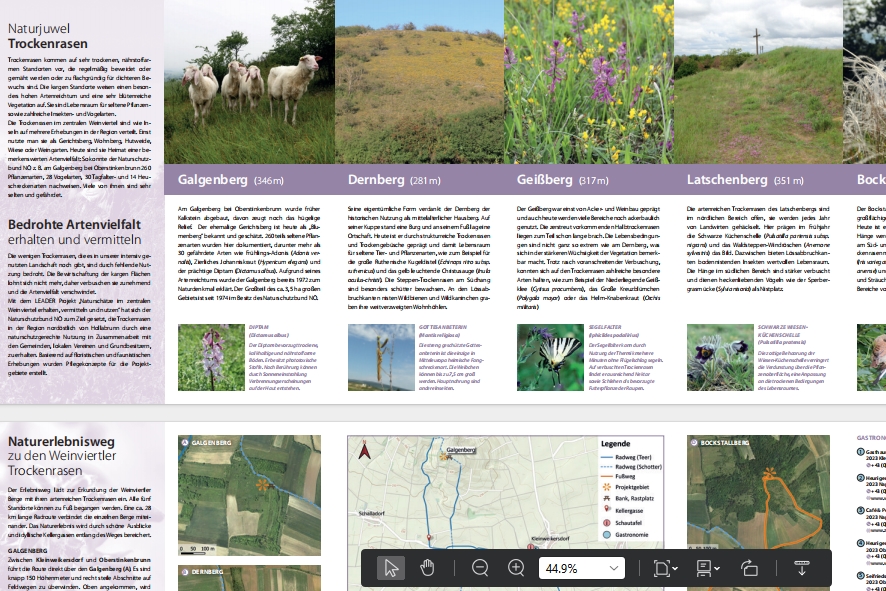Click the 'Naturjuwel Trockenrasen' title
886x591 pixels.
coord(48,36)
